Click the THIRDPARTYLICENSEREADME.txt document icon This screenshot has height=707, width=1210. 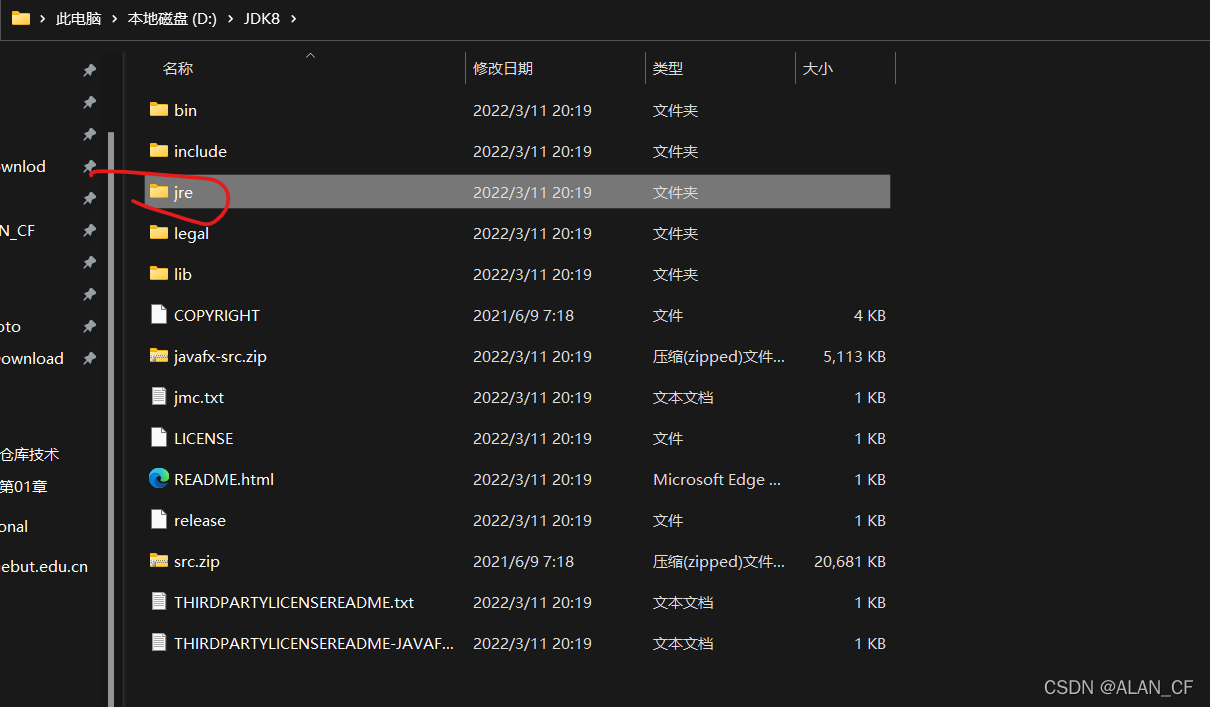click(158, 602)
